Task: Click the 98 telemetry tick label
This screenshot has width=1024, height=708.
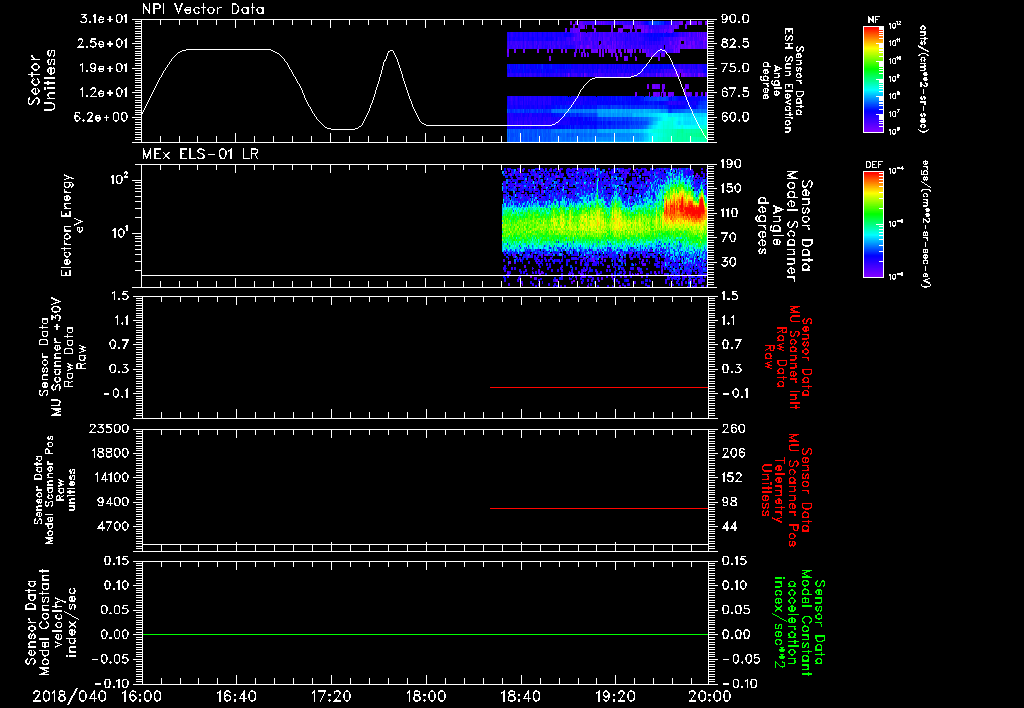Action: tap(729, 502)
